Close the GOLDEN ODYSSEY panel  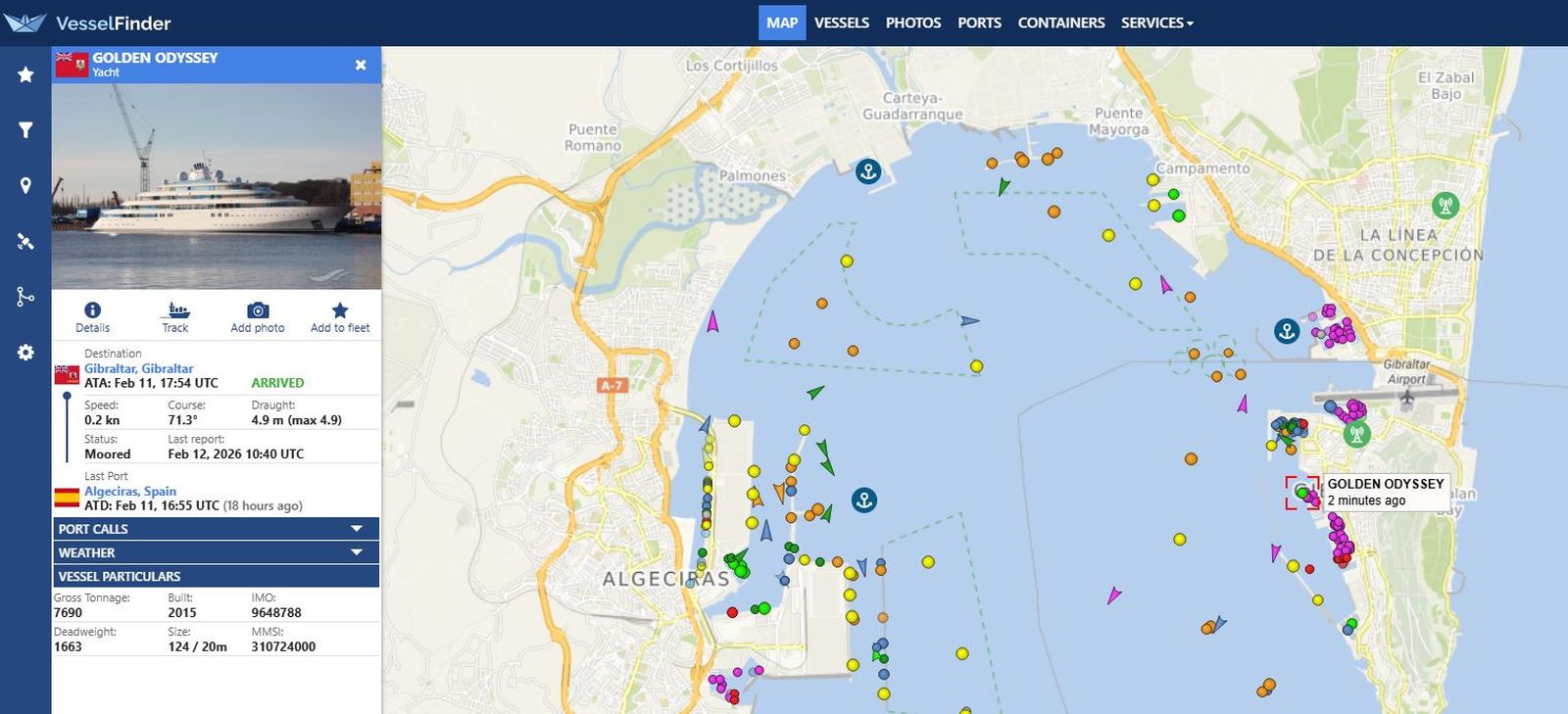[x=361, y=65]
